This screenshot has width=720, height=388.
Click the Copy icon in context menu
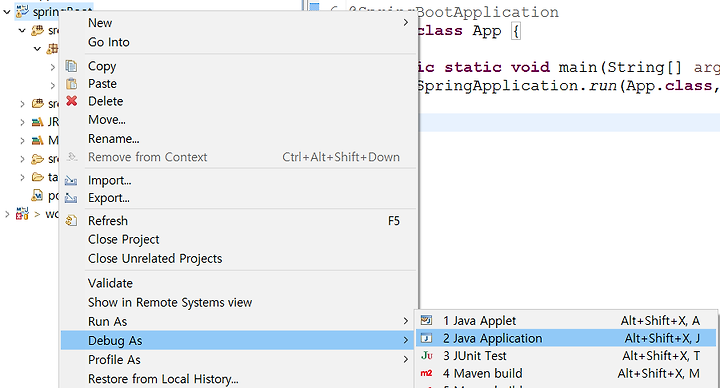(x=71, y=66)
